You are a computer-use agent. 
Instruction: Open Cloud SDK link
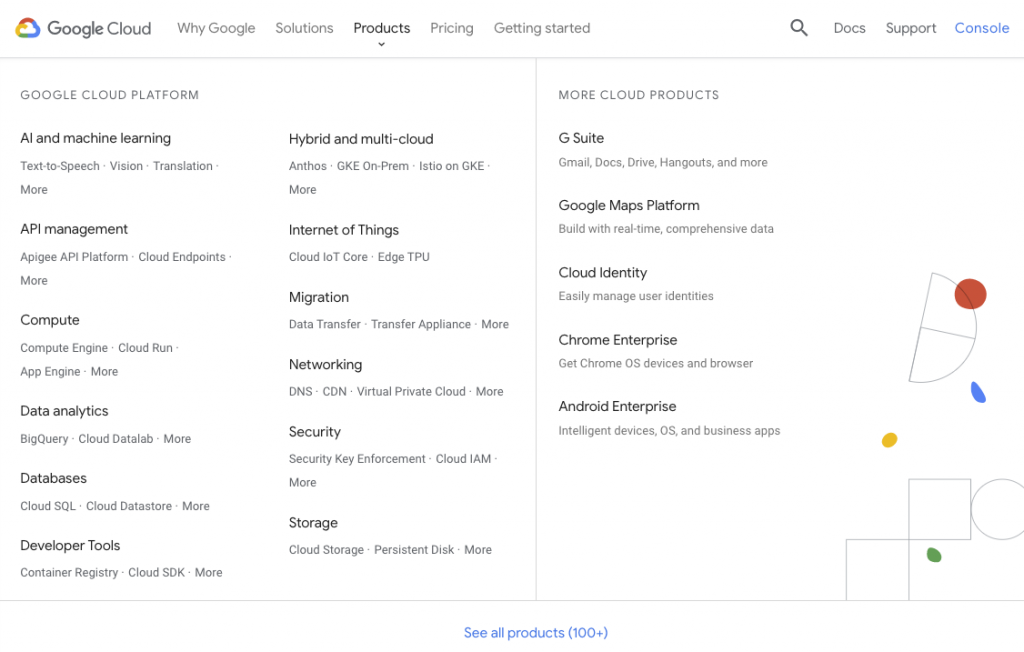[x=156, y=572]
